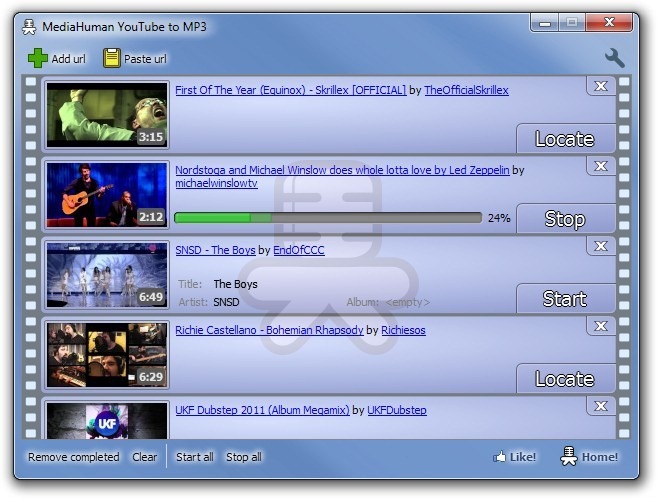Click the SNSD stage video thumbnail

107,274
